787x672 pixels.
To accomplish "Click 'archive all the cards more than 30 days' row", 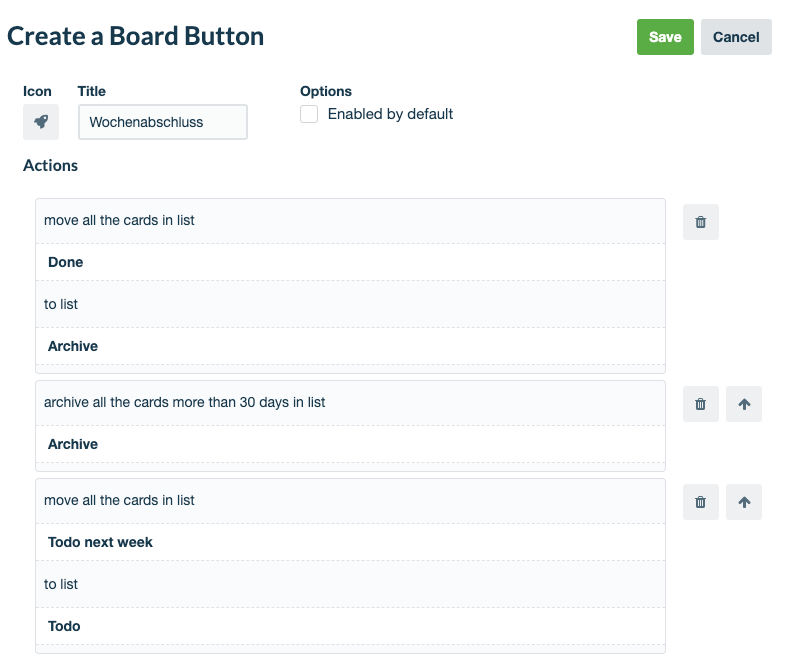I will pos(350,403).
